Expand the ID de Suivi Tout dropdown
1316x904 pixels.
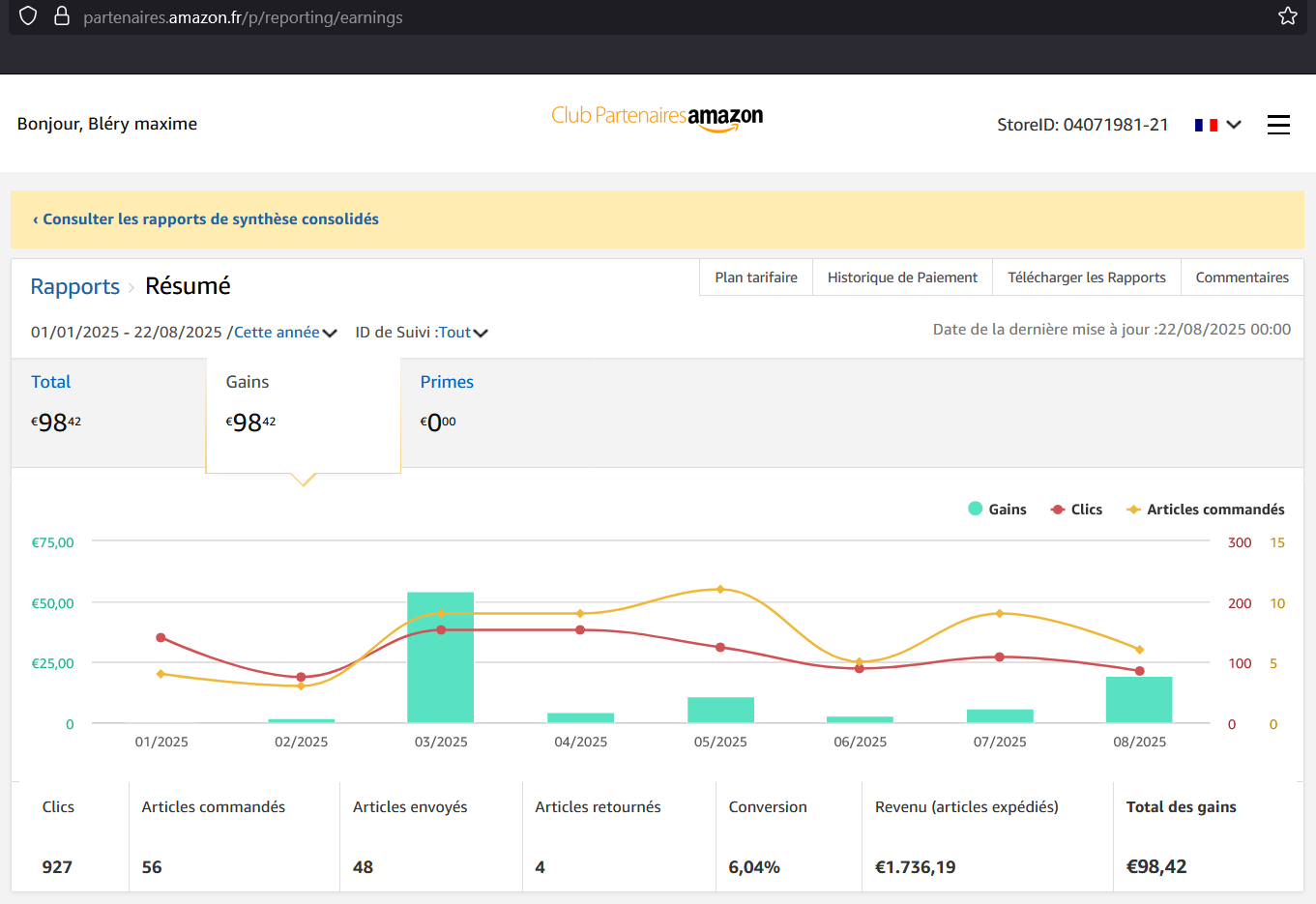pyautogui.click(x=463, y=333)
